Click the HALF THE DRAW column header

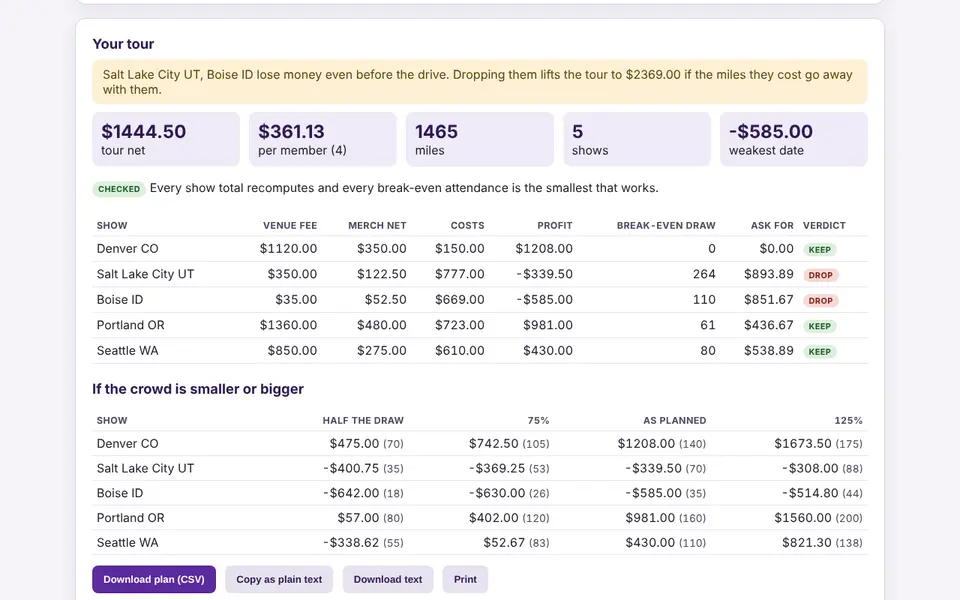(x=363, y=421)
